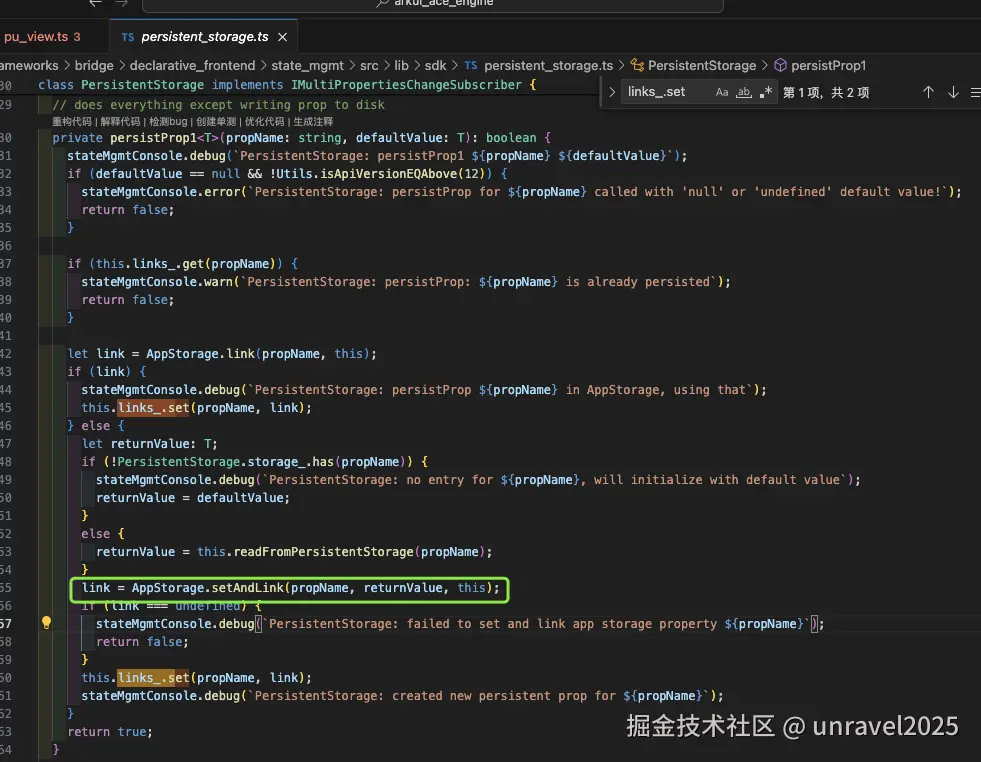Open the state_mgmt breadcrumb
Viewport: 981px width, 762px height.
pyautogui.click(x=307, y=66)
